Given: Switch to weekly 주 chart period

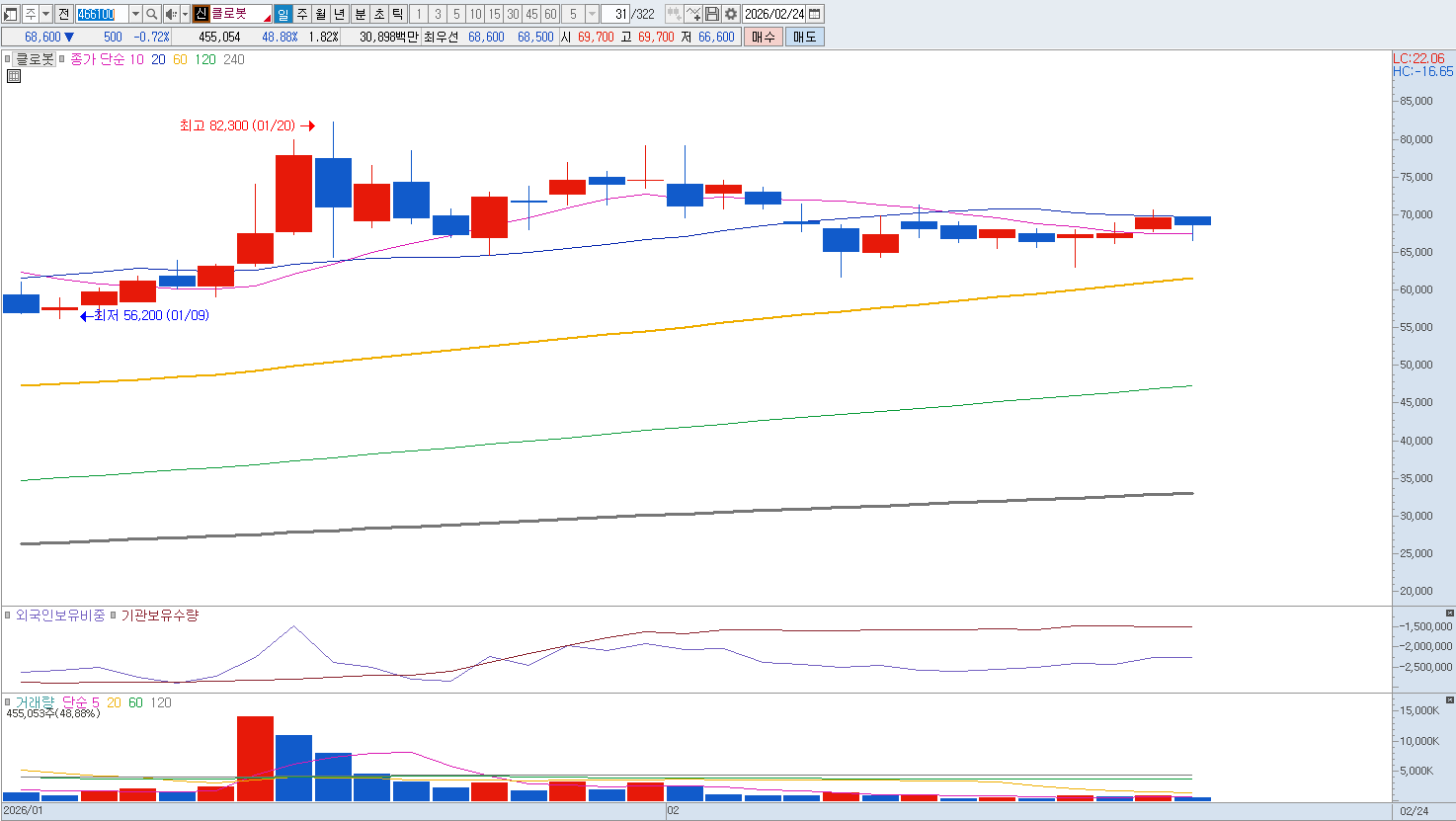Looking at the screenshot, I should [302, 14].
